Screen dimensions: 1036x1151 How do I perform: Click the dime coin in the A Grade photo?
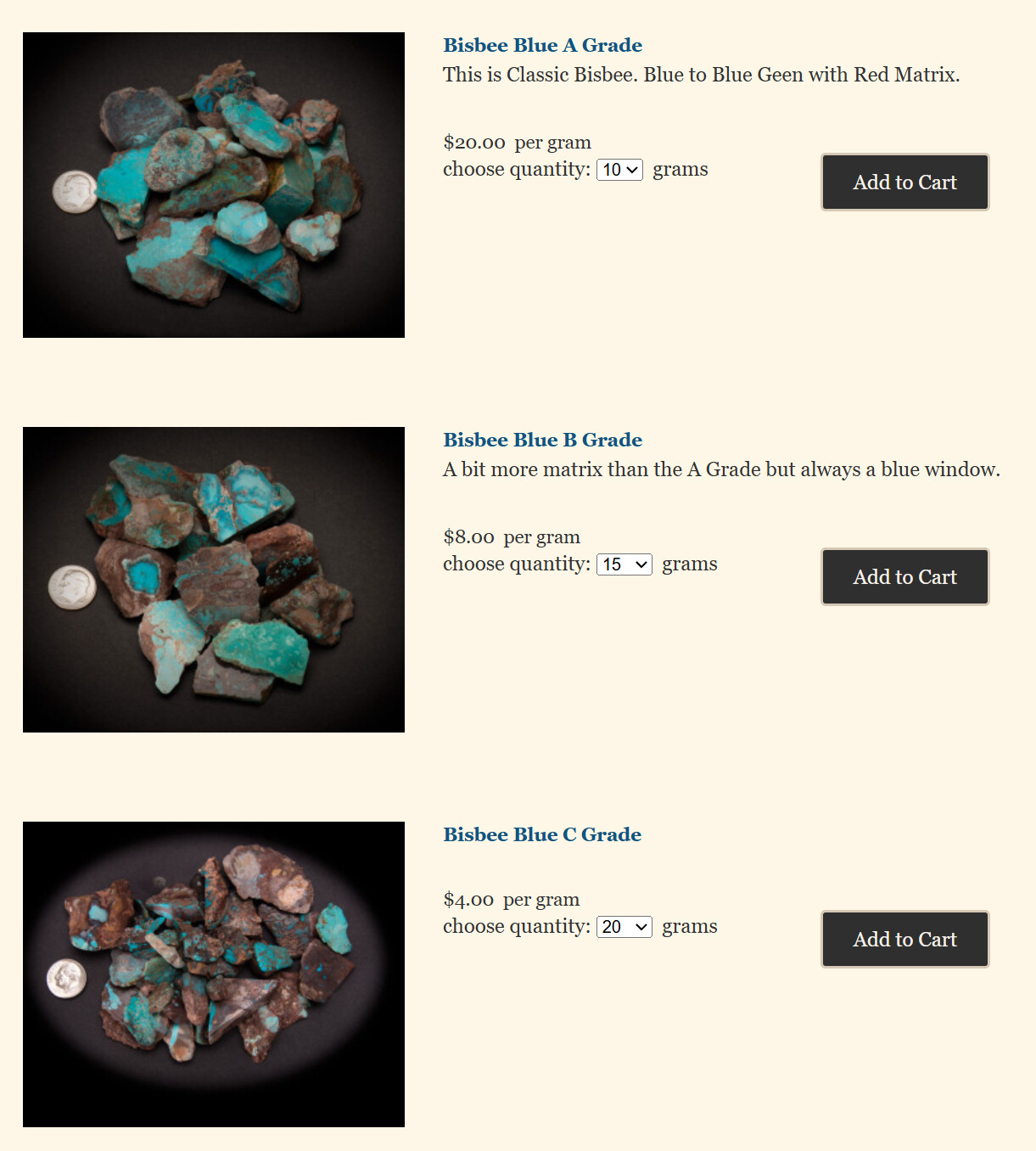[75, 191]
